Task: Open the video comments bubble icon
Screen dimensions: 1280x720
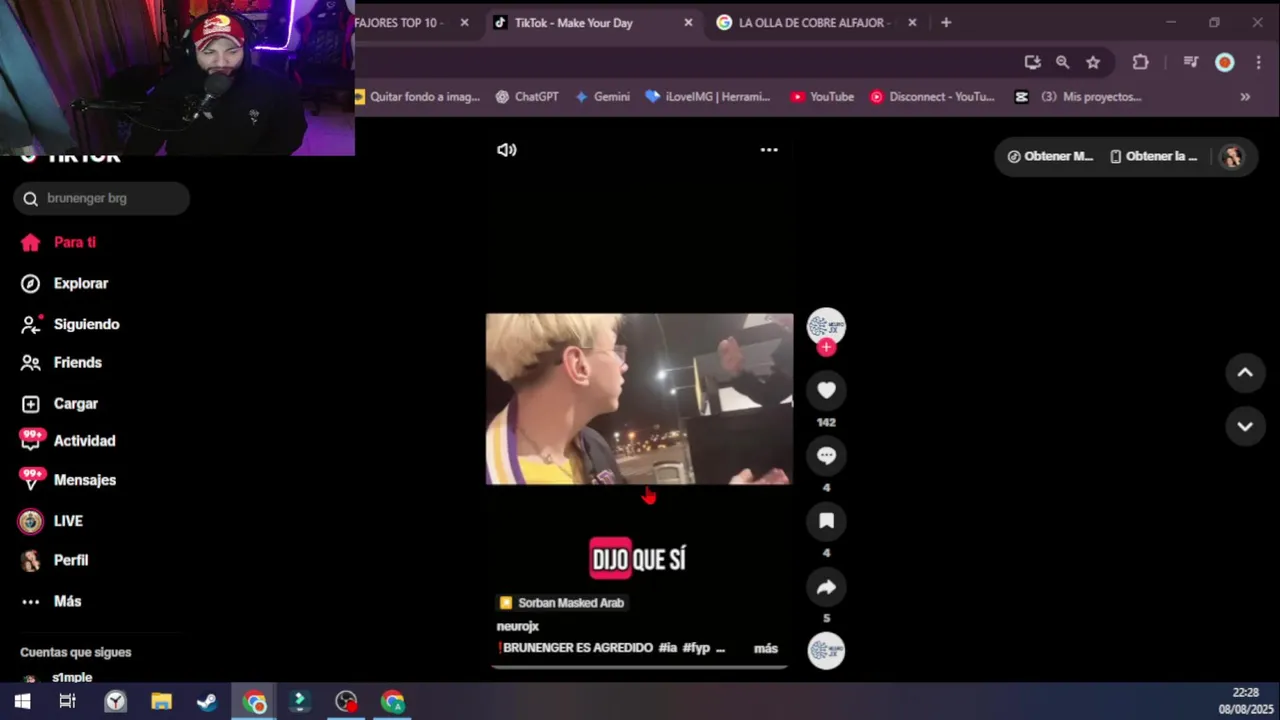Action: tap(826, 455)
